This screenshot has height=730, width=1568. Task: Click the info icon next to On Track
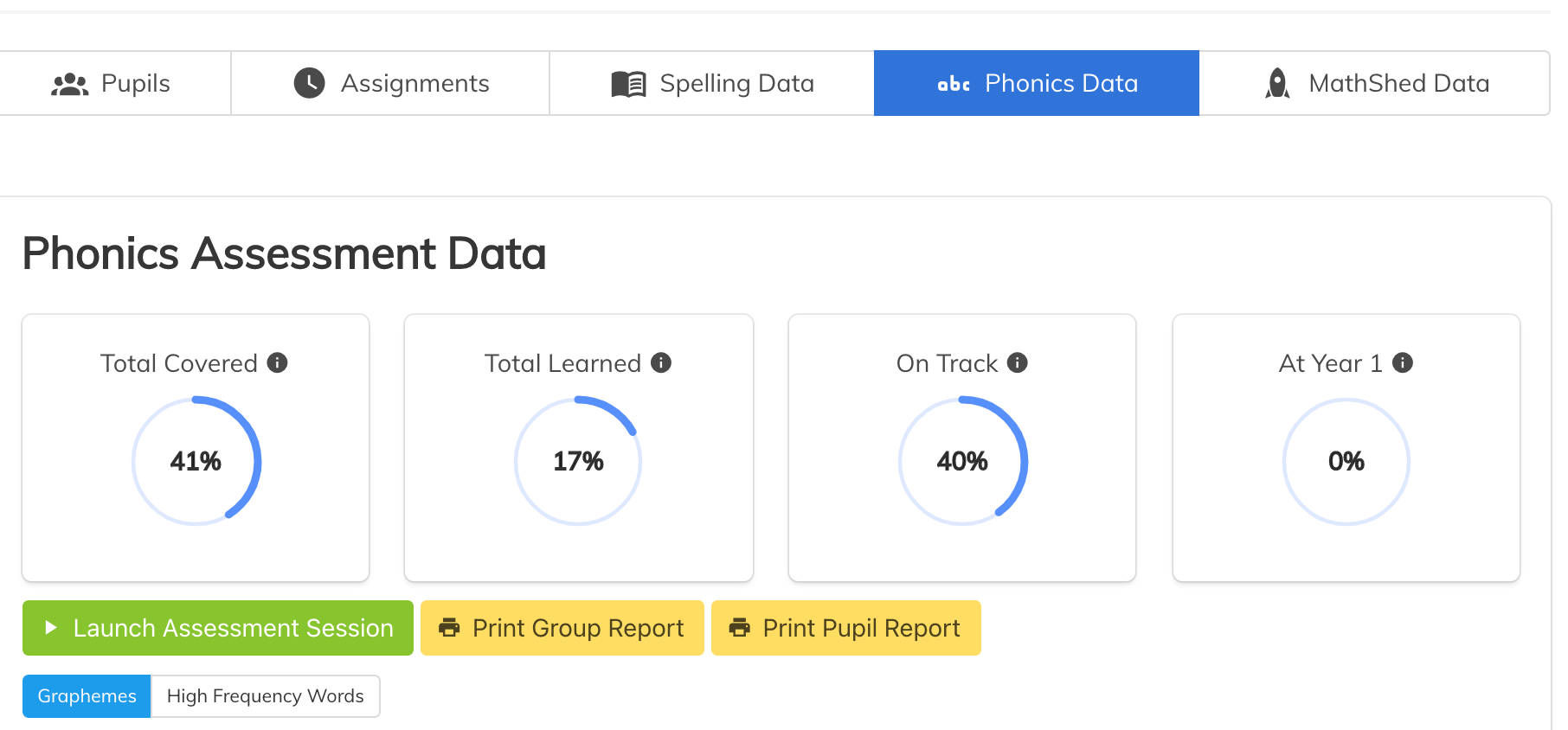coord(1018,362)
